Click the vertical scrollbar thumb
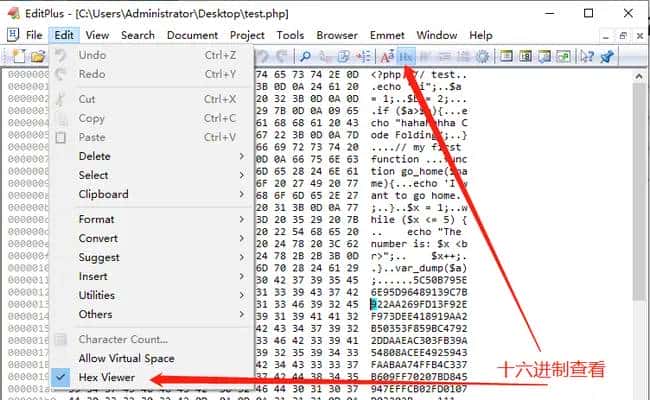650x400 pixels. click(x=639, y=191)
